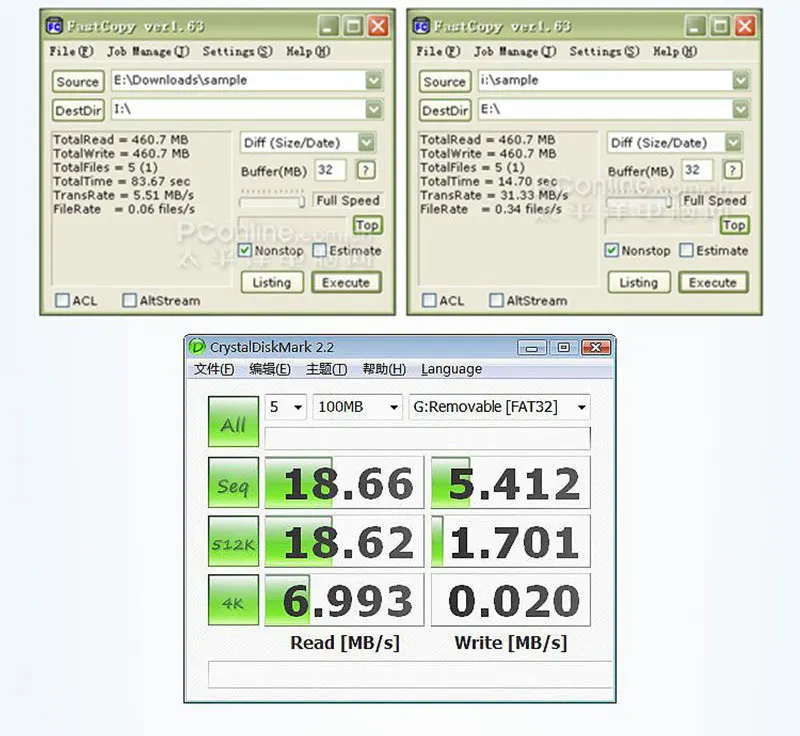Open Job Manage menu in FastCopy DestDir I:\ window
This screenshot has width=800, height=736.
pos(148,51)
